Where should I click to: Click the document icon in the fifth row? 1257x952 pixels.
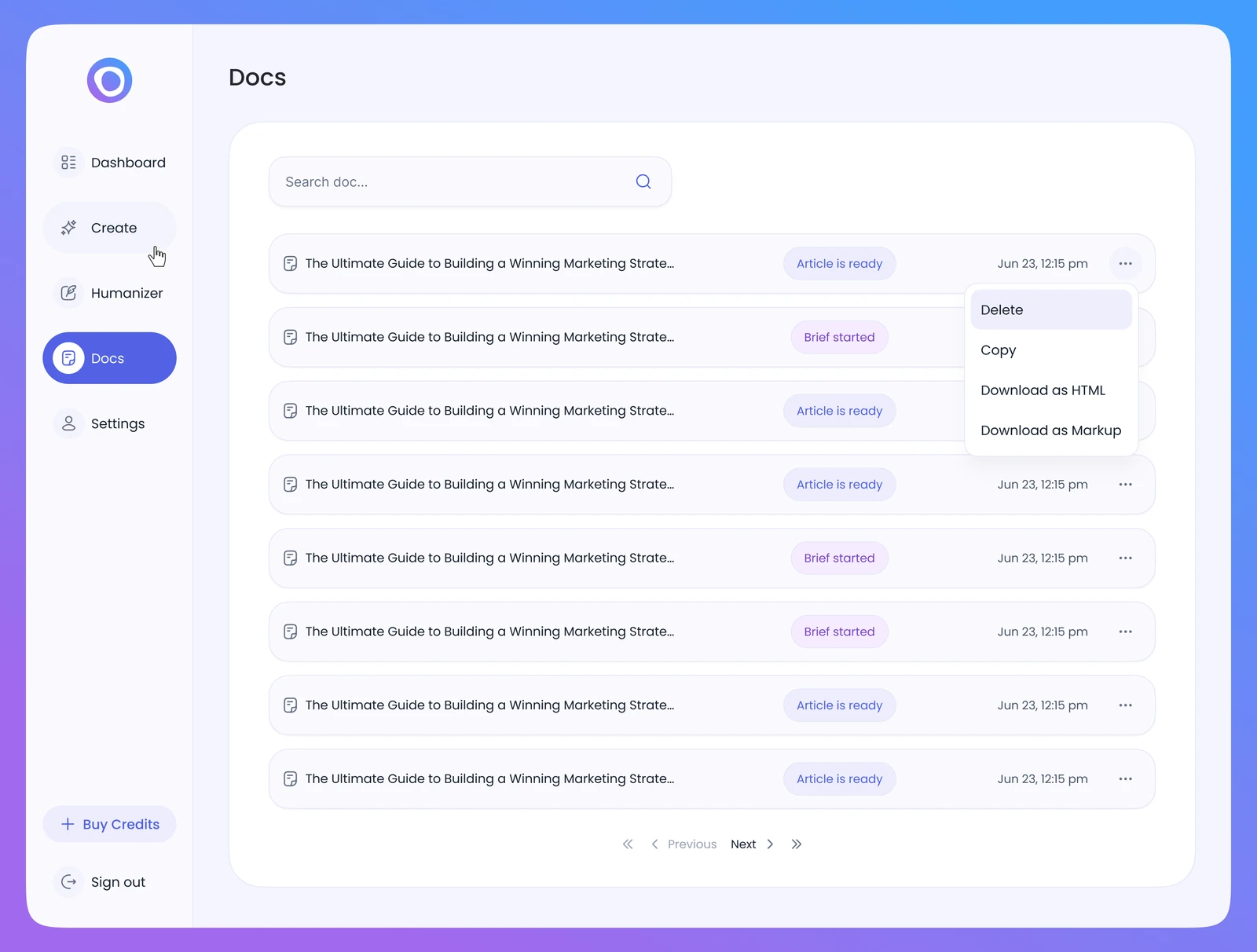click(x=290, y=558)
